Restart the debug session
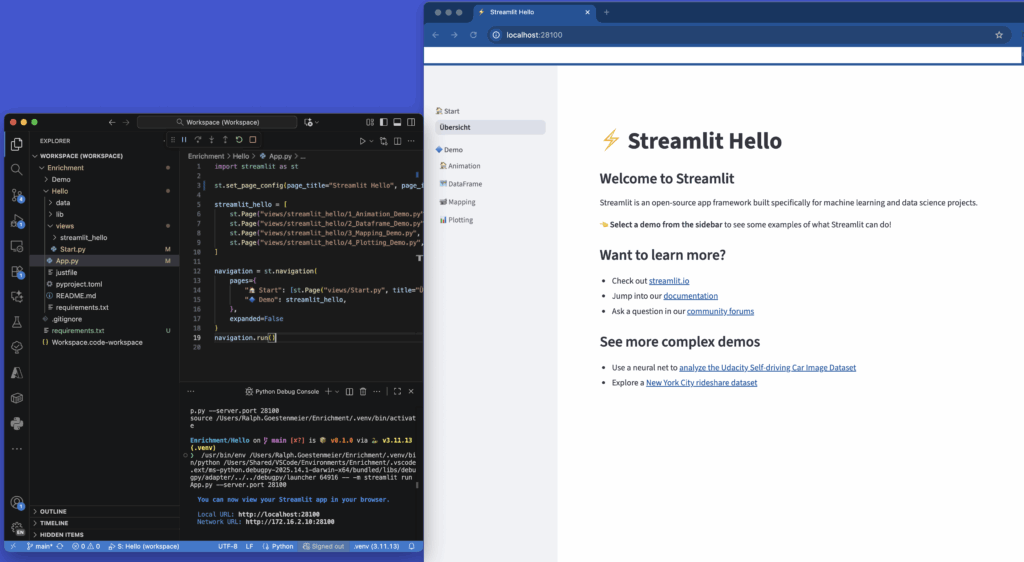Screen dimensions: 1024x562 239,140
